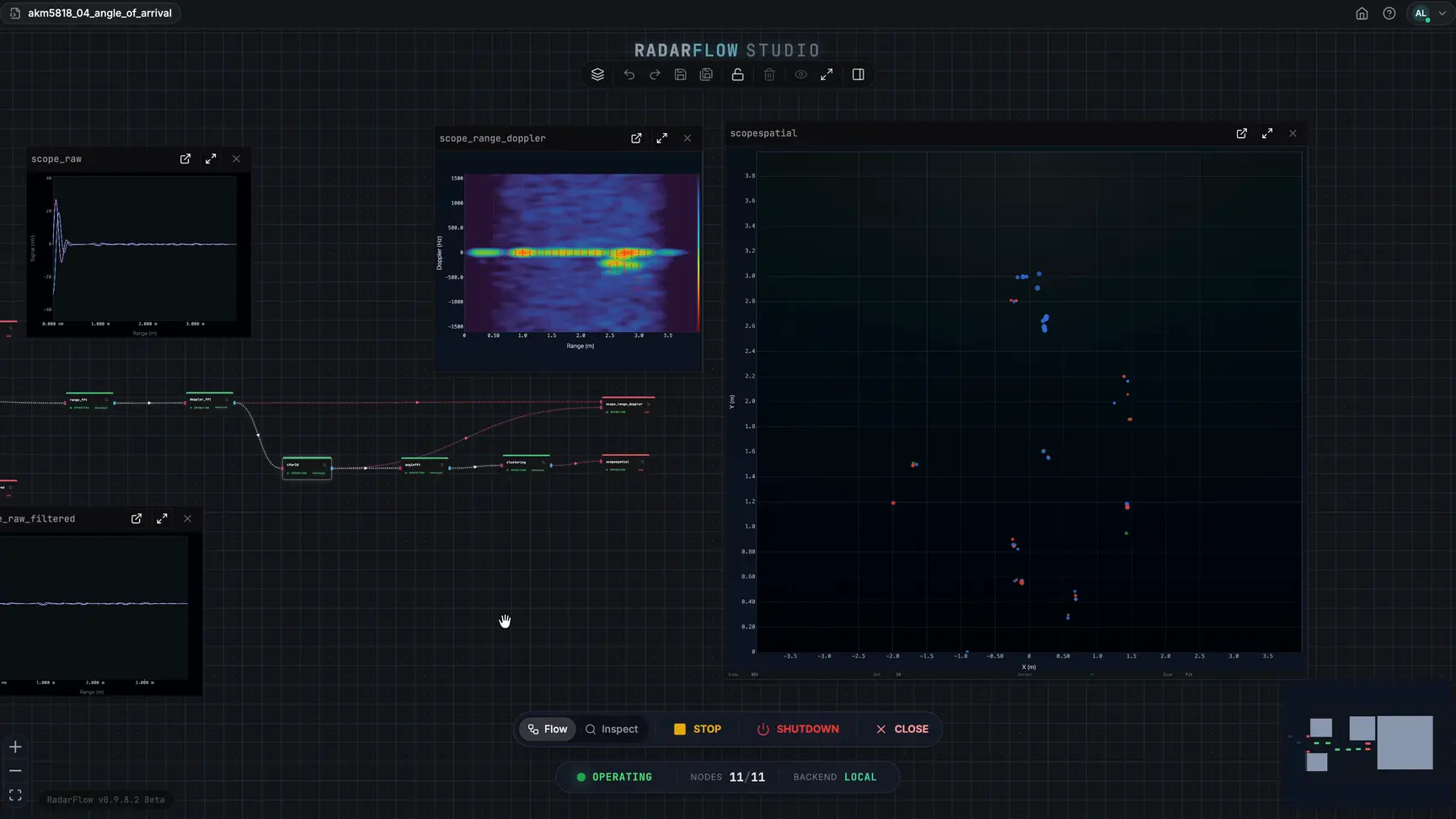Pop out scope_range_doppler in new window

(x=636, y=138)
